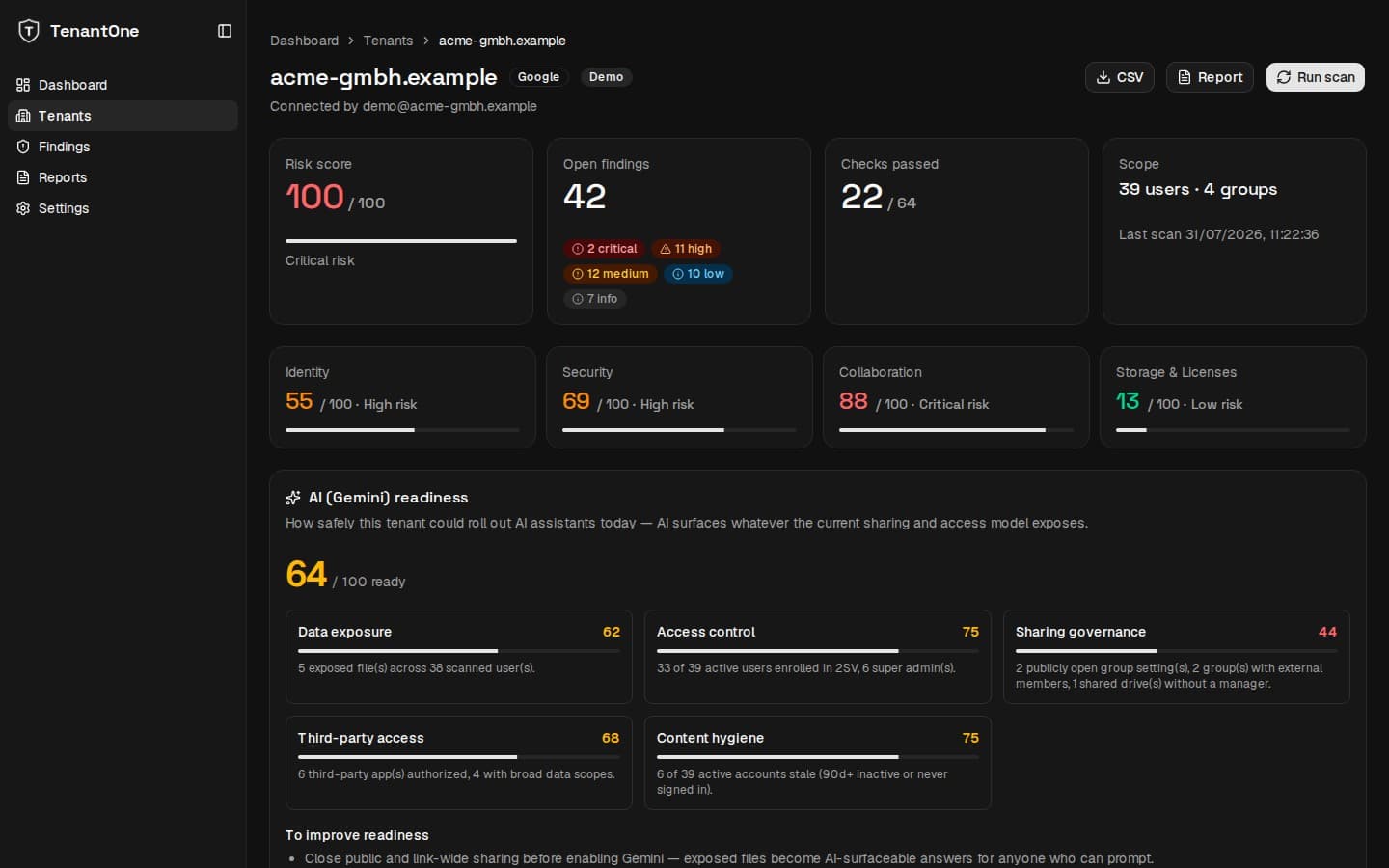Click the Security score progress bar
1389x868 pixels.
(679, 430)
